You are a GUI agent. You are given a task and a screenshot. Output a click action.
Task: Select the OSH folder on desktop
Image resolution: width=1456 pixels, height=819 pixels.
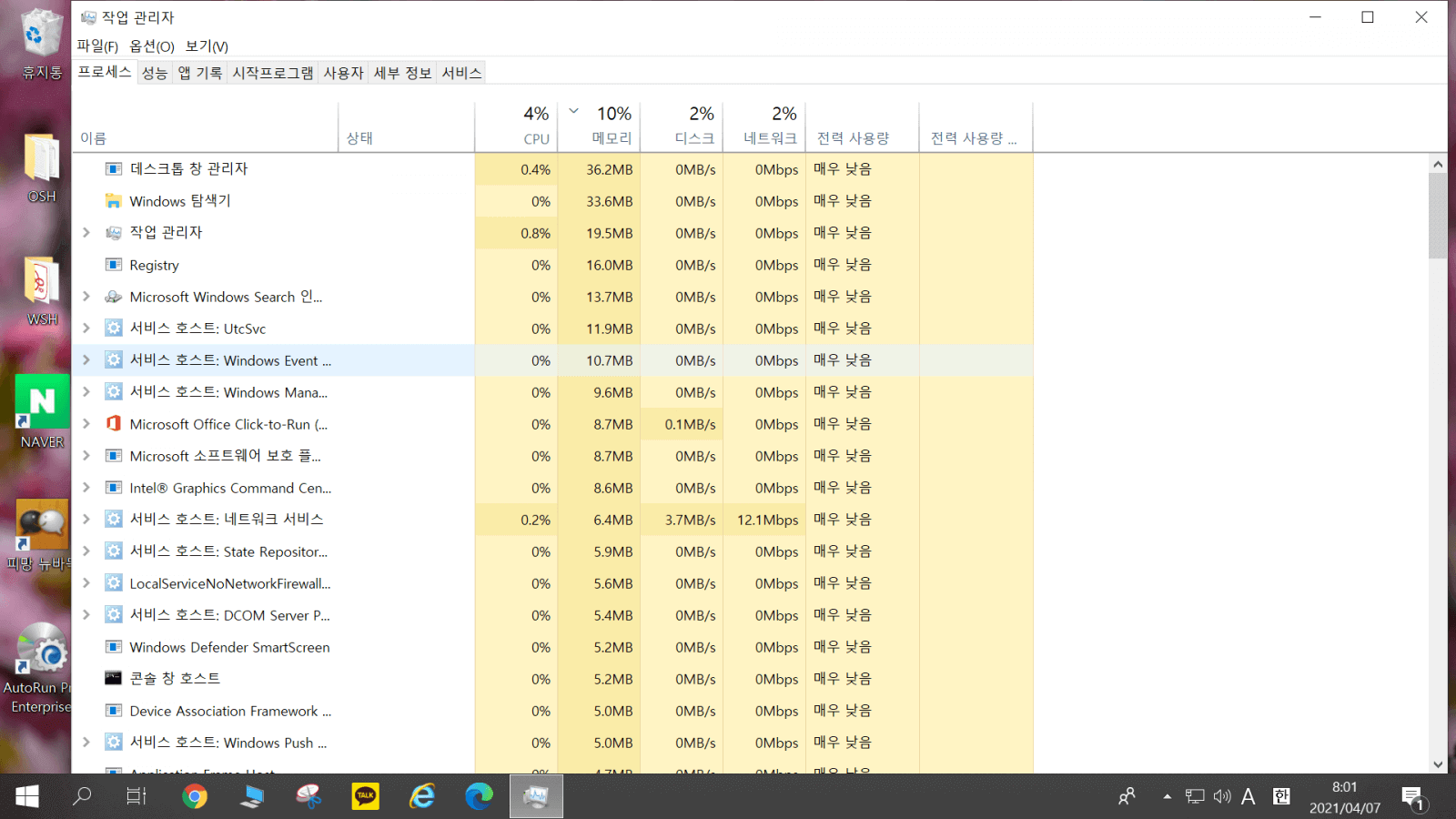[x=42, y=167]
